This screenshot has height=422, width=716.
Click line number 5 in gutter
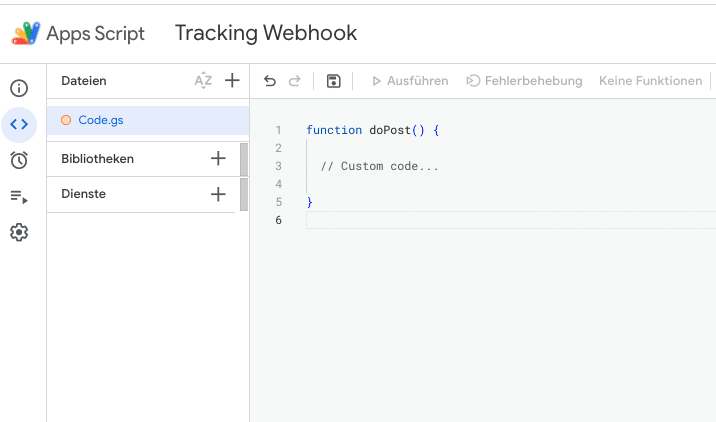point(278,202)
